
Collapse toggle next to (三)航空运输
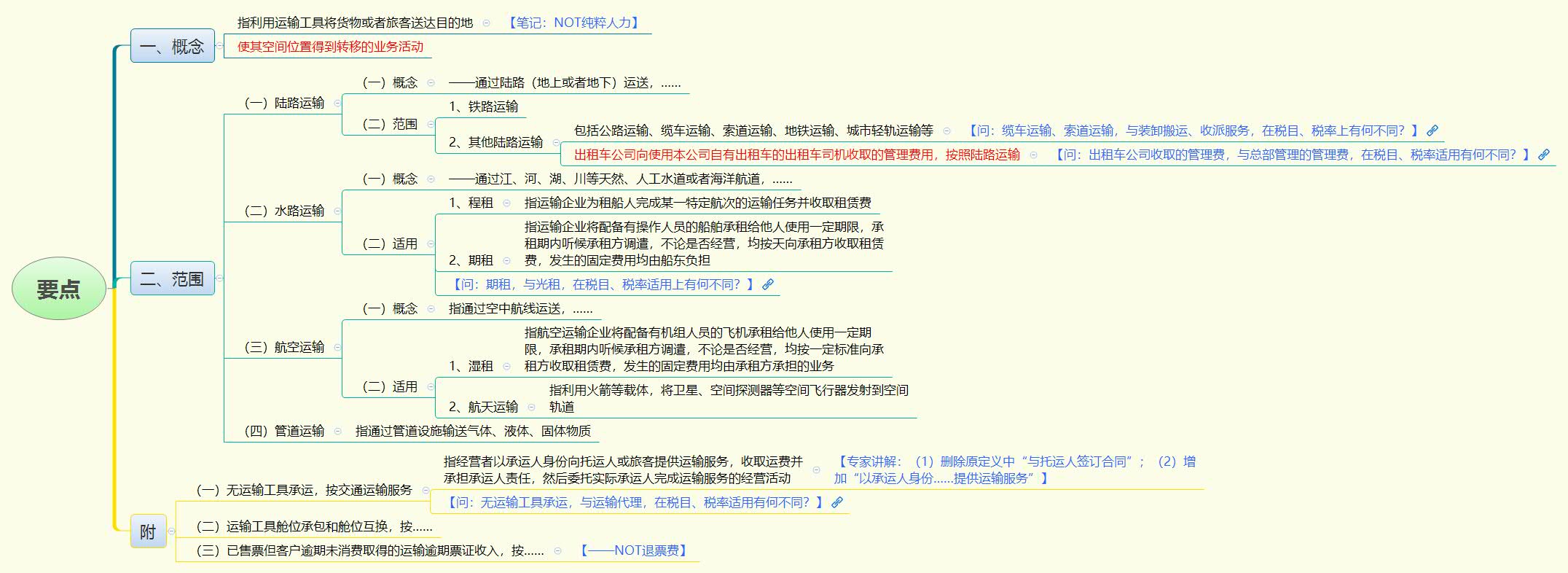[x=337, y=348]
